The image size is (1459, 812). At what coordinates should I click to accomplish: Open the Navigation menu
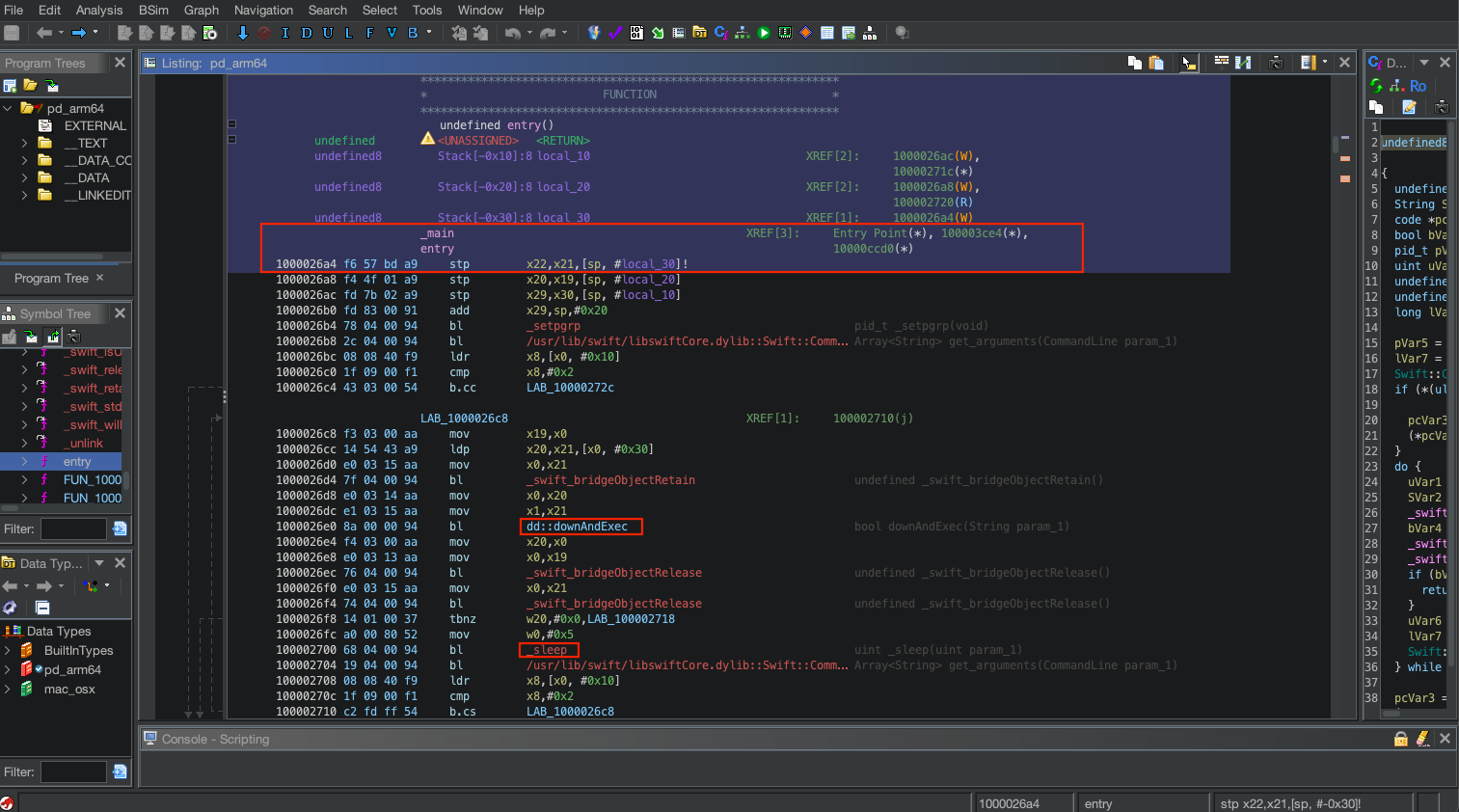263,10
